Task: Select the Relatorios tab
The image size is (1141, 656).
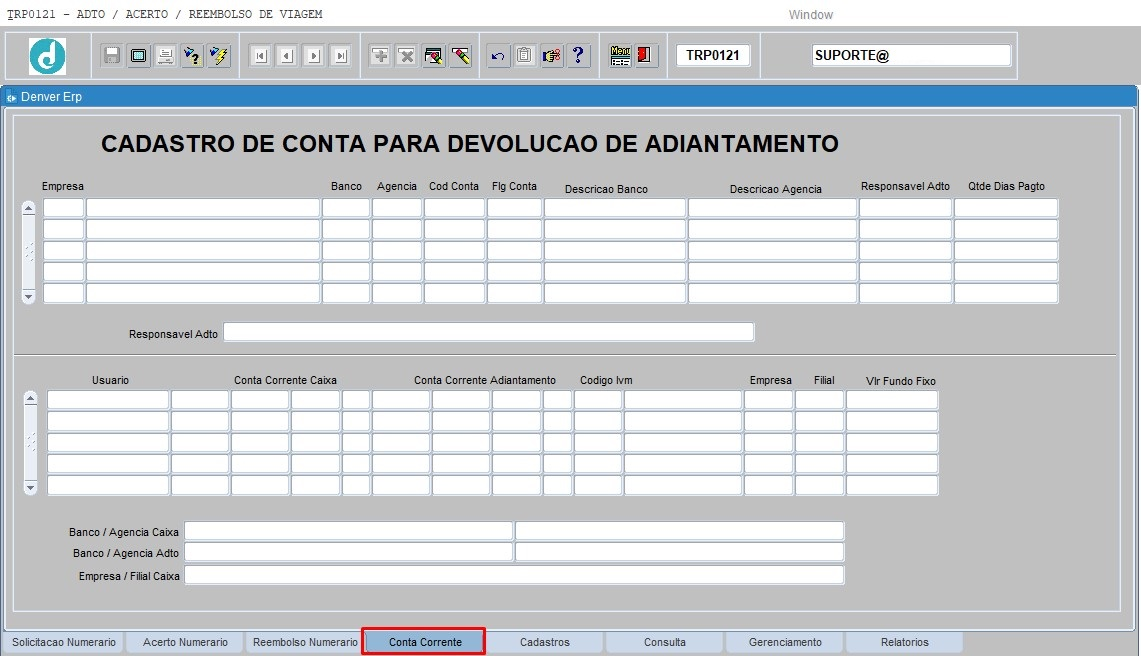Action: 904,642
